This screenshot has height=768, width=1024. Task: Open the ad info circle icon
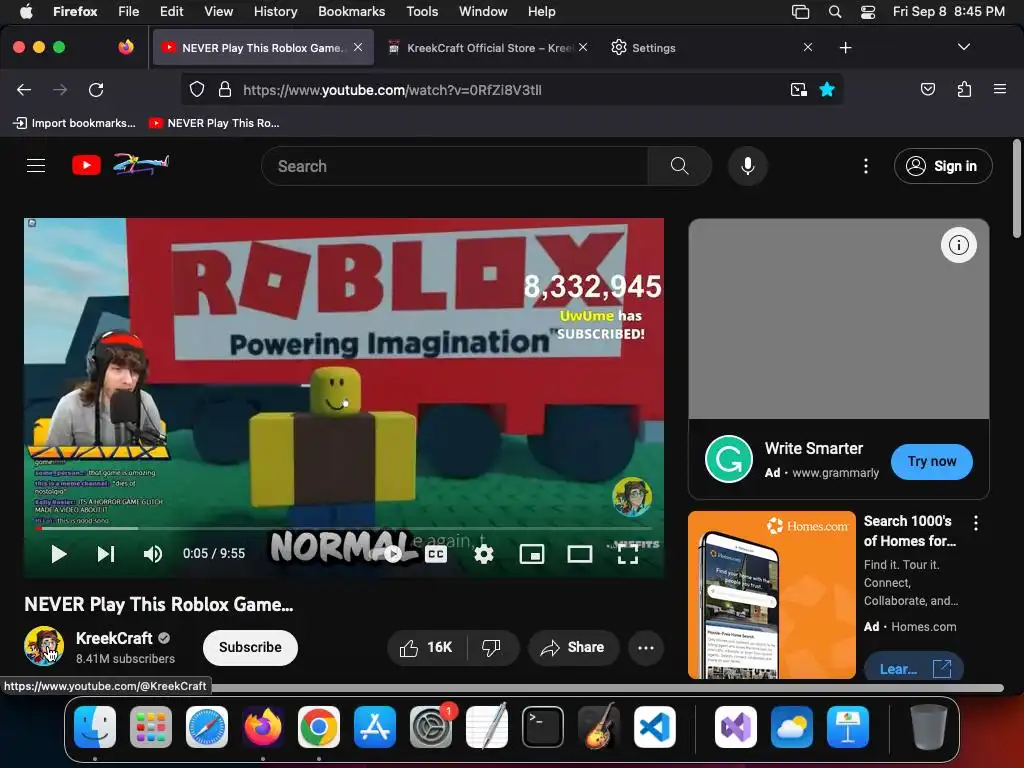[958, 245]
